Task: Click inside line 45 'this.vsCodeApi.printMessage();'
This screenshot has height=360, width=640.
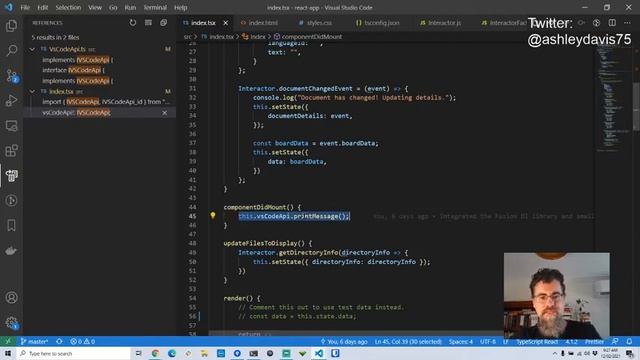Action: [x=294, y=216]
